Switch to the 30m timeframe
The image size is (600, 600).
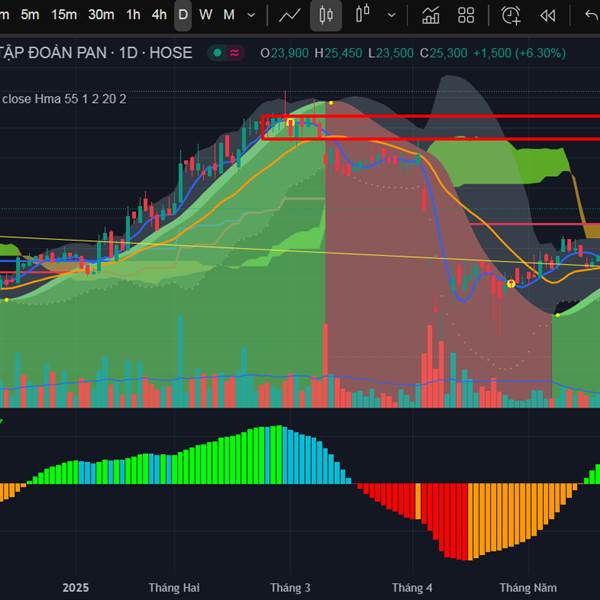pyautogui.click(x=101, y=15)
